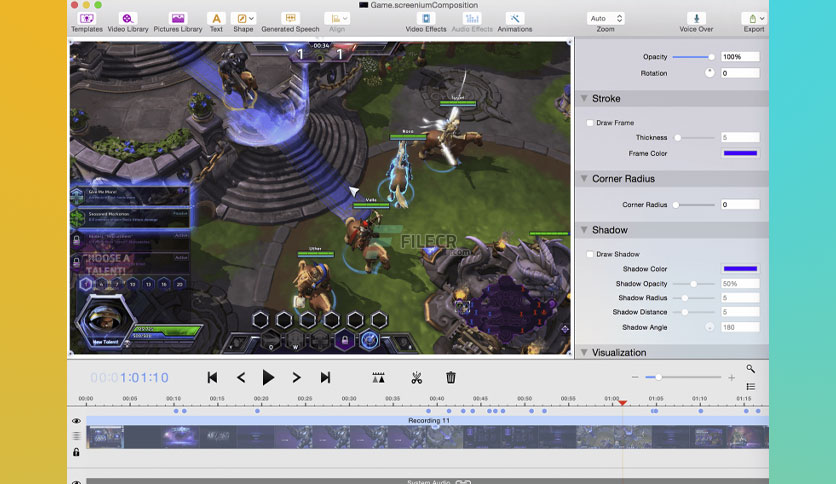Click the Corner Radius slider

pyautogui.click(x=694, y=205)
